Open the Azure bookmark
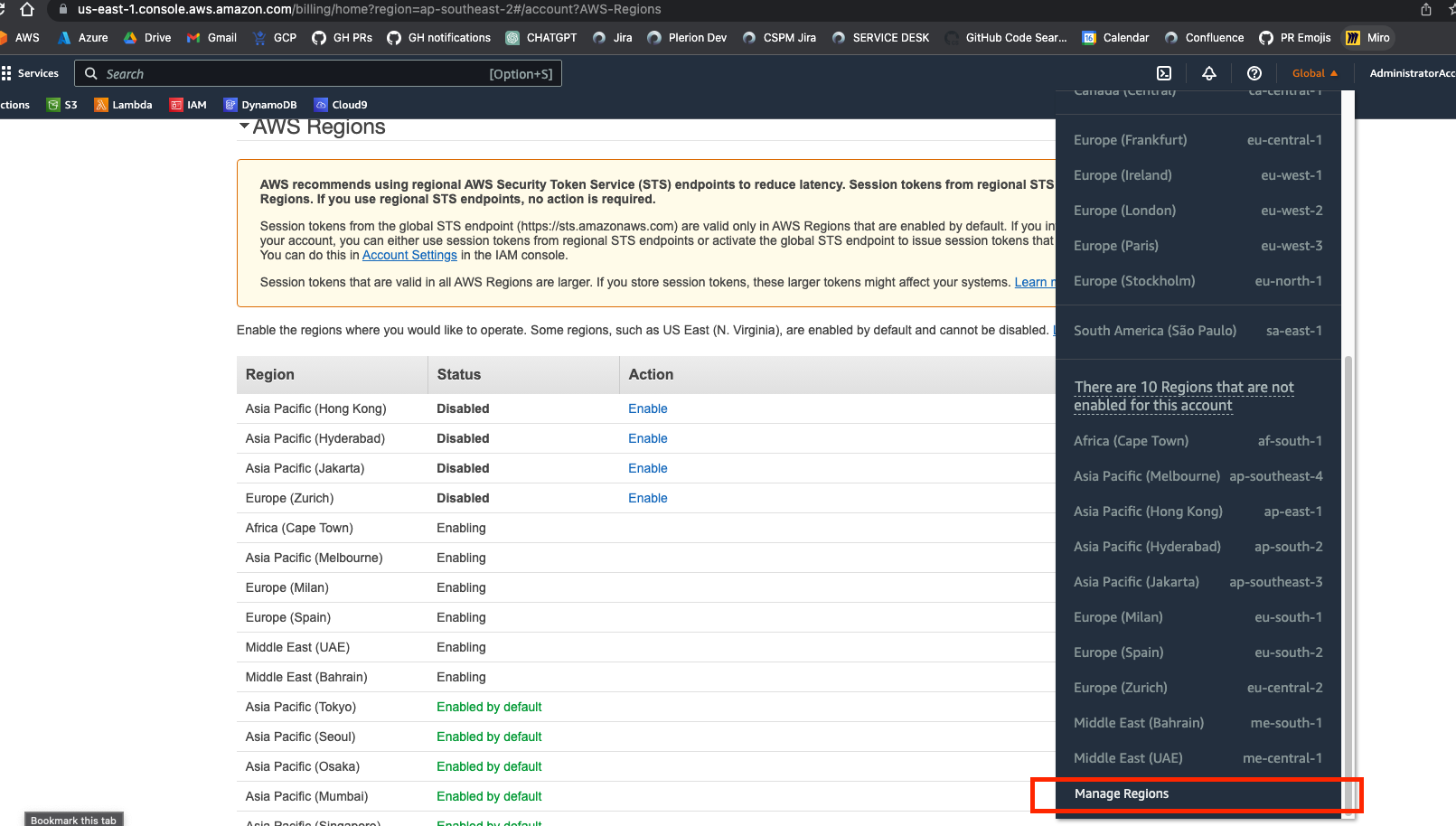 tap(82, 38)
